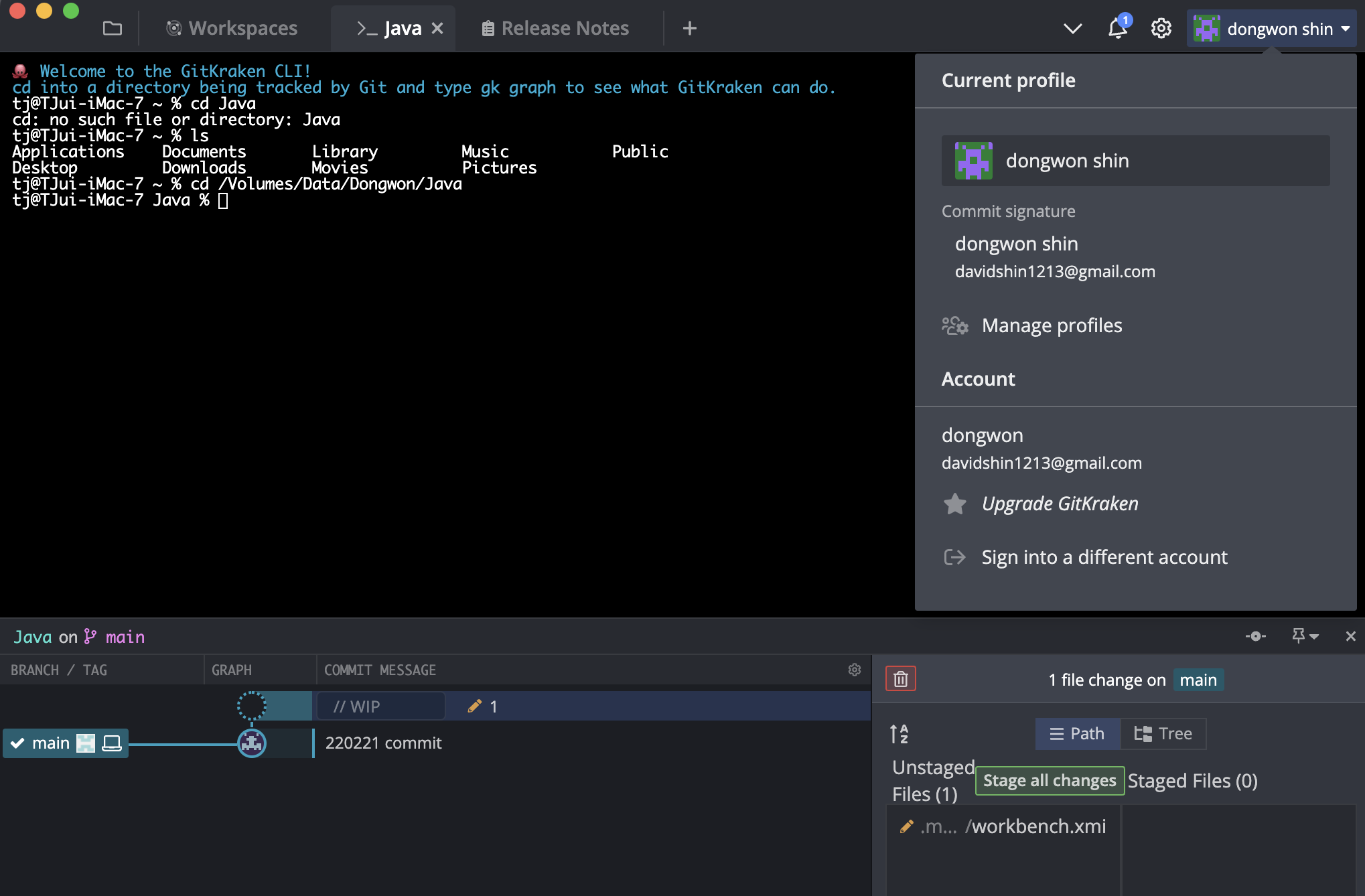Click the WIP node circle
The image size is (1365, 896).
pos(252,706)
